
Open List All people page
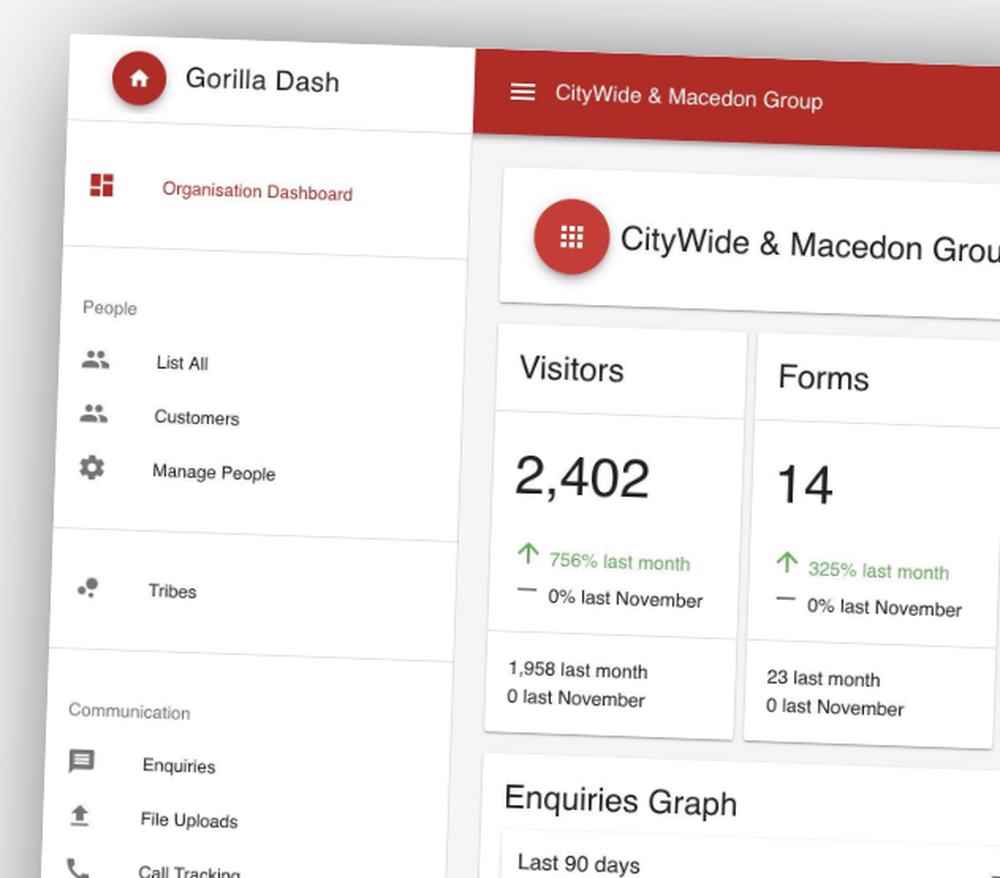pos(182,363)
